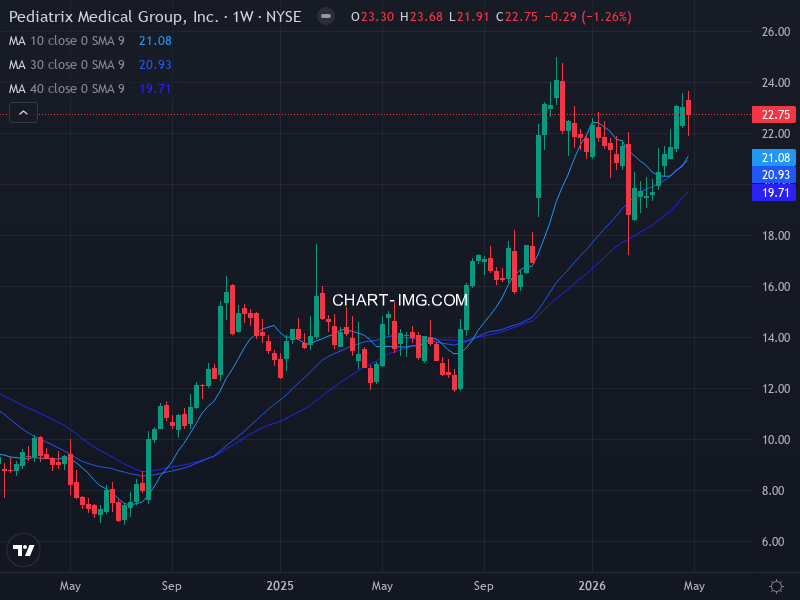The image size is (800, 600).
Task: Click the market status dash icon
Action: tap(326, 17)
